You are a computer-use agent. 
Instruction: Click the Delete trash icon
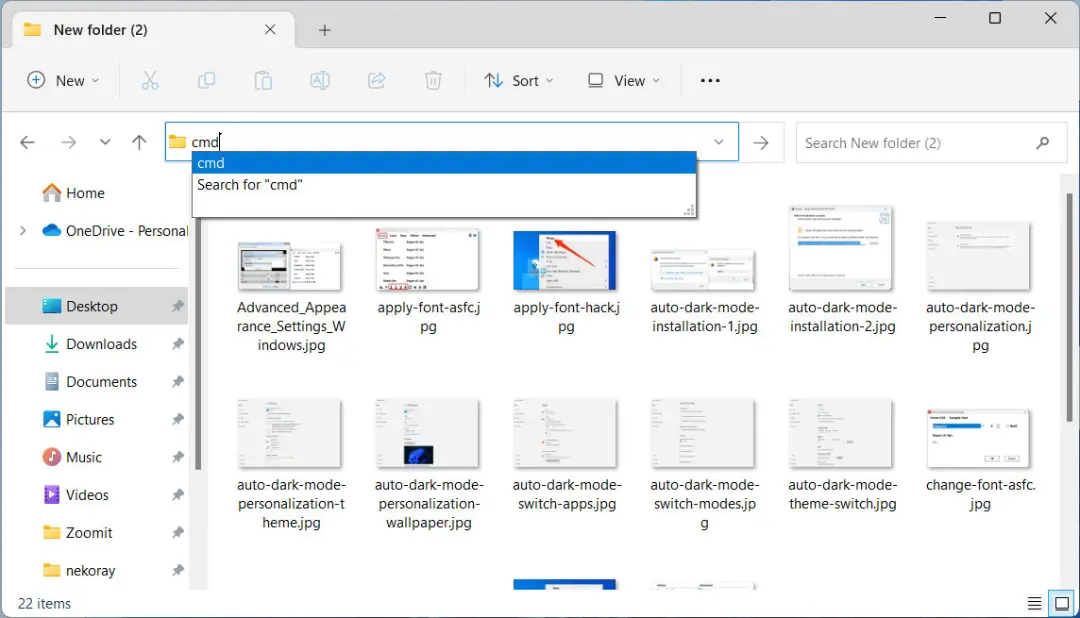tap(433, 81)
